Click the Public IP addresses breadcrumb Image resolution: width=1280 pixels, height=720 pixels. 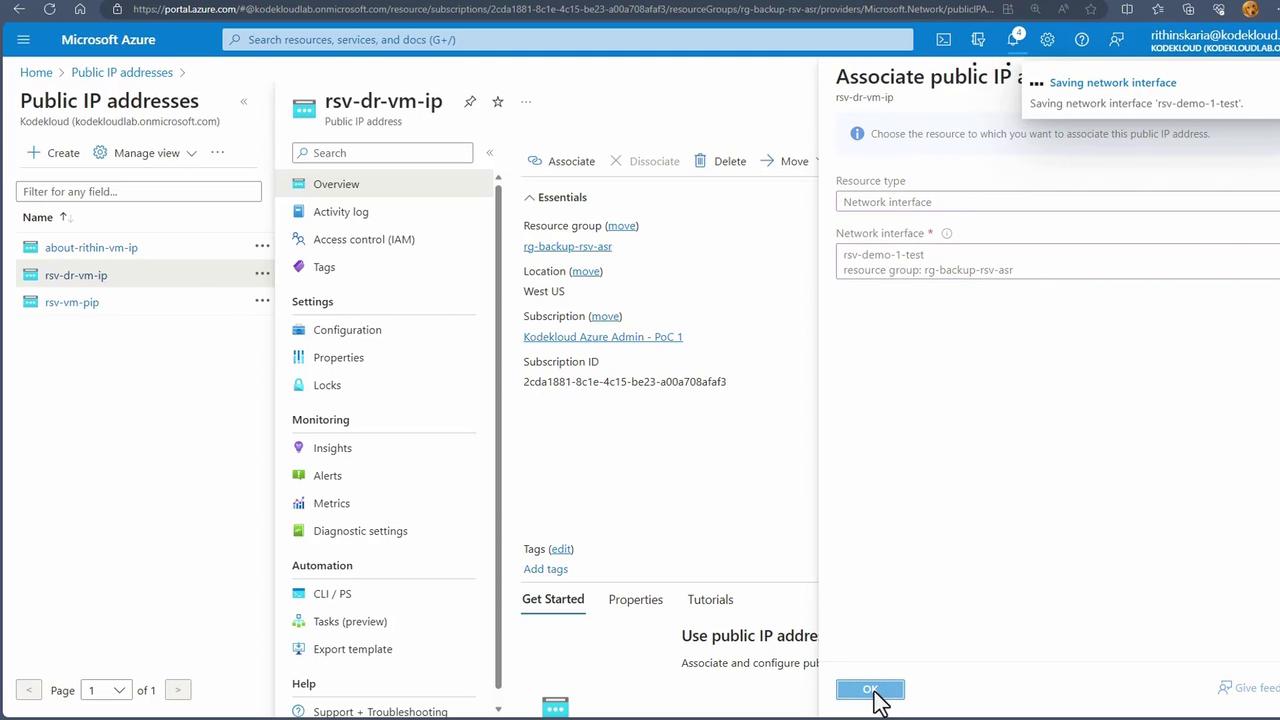pyautogui.click(x=122, y=73)
